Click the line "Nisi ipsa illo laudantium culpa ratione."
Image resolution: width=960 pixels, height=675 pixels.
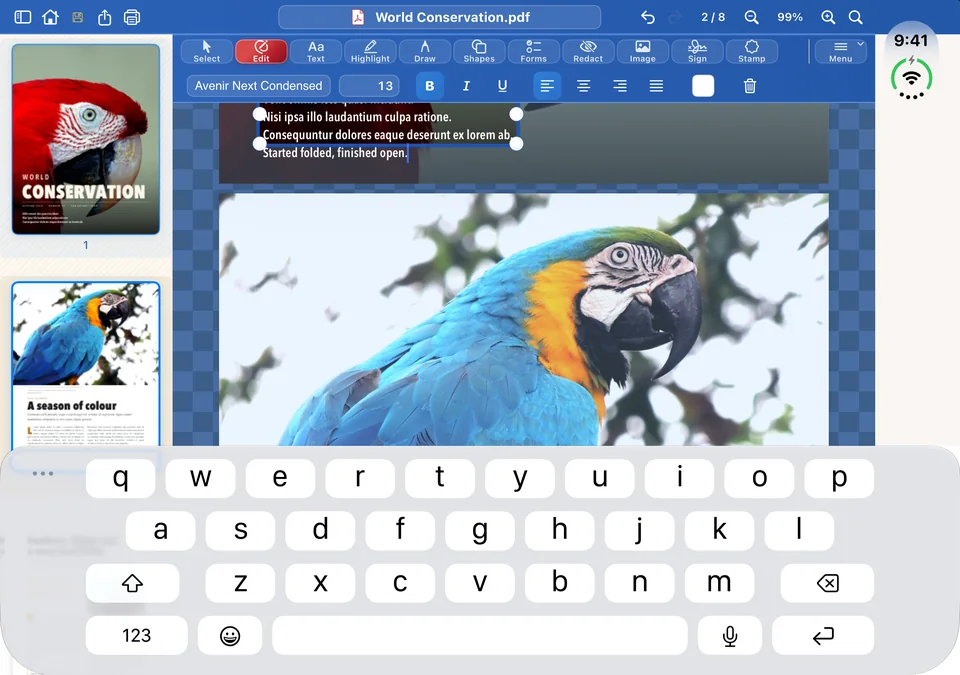click(x=357, y=117)
